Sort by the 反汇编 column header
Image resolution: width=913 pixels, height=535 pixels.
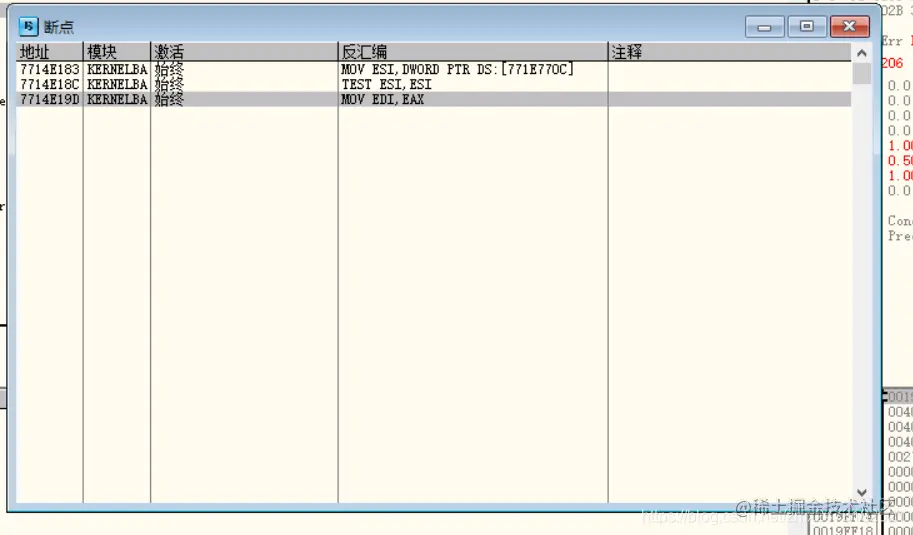pyautogui.click(x=473, y=52)
